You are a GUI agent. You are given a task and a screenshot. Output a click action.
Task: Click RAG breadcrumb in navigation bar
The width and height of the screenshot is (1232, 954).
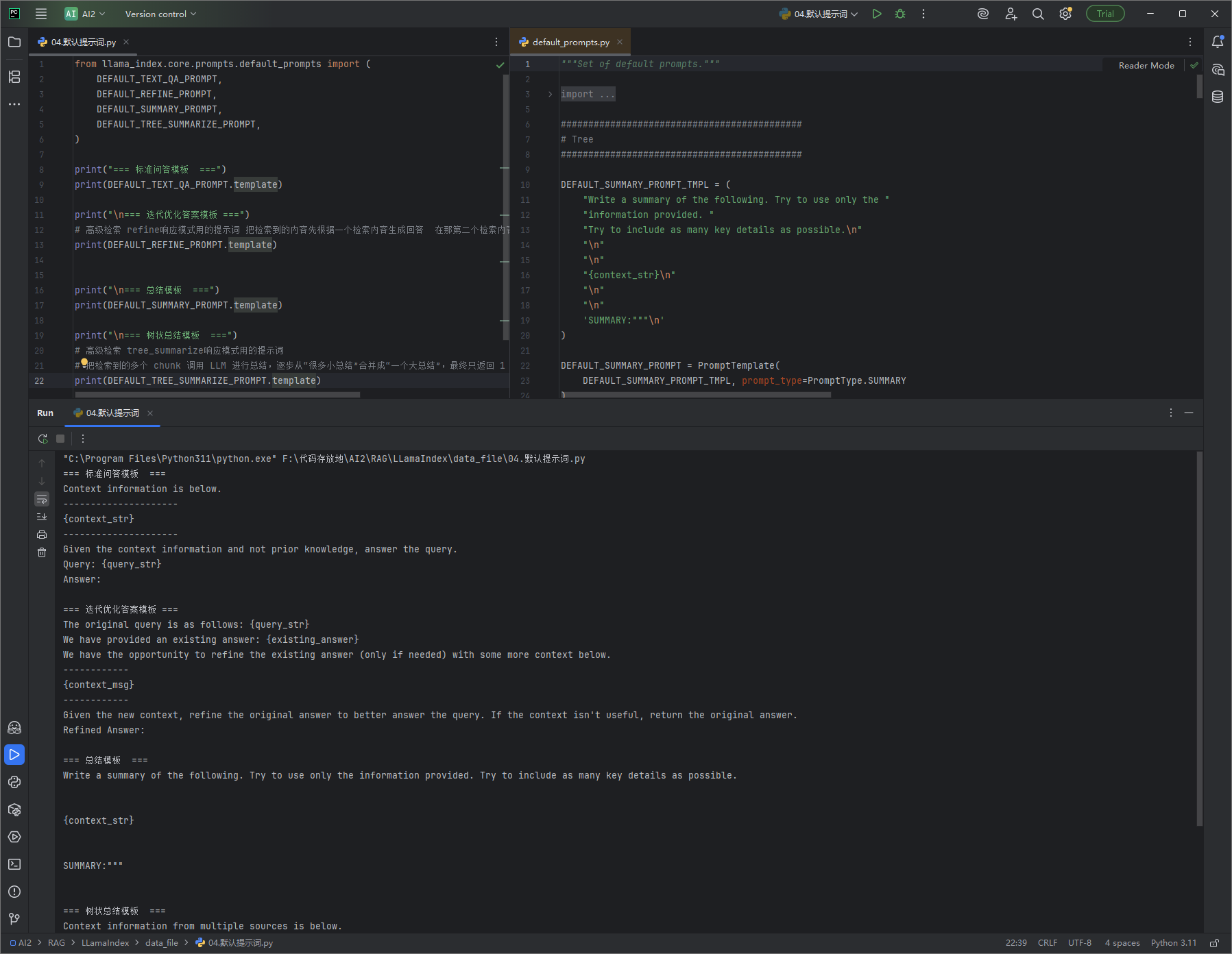tap(56, 943)
